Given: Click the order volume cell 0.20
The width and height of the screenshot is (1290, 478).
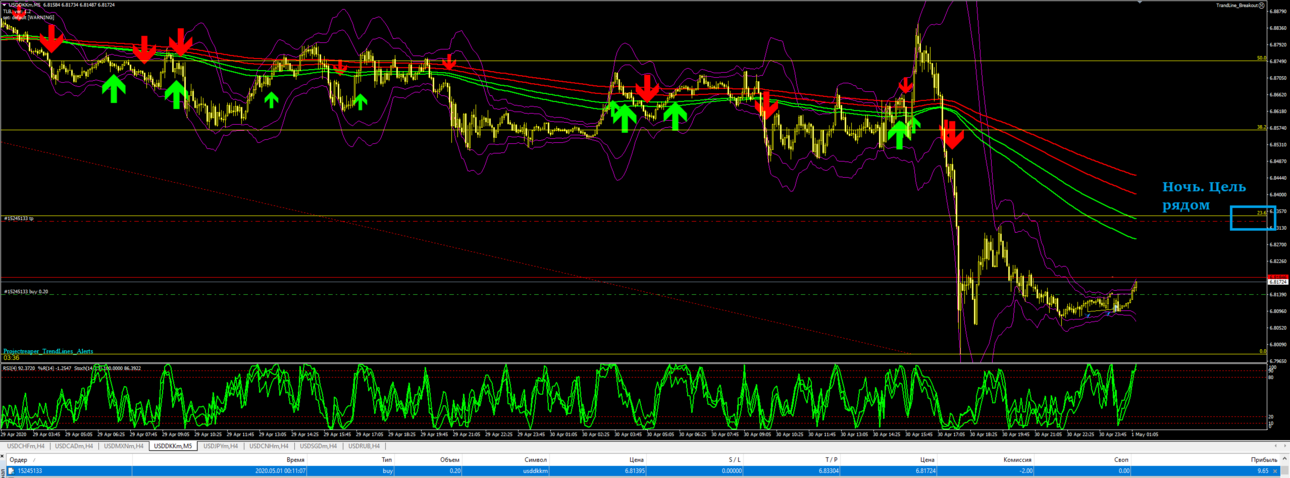Looking at the screenshot, I should point(455,470).
